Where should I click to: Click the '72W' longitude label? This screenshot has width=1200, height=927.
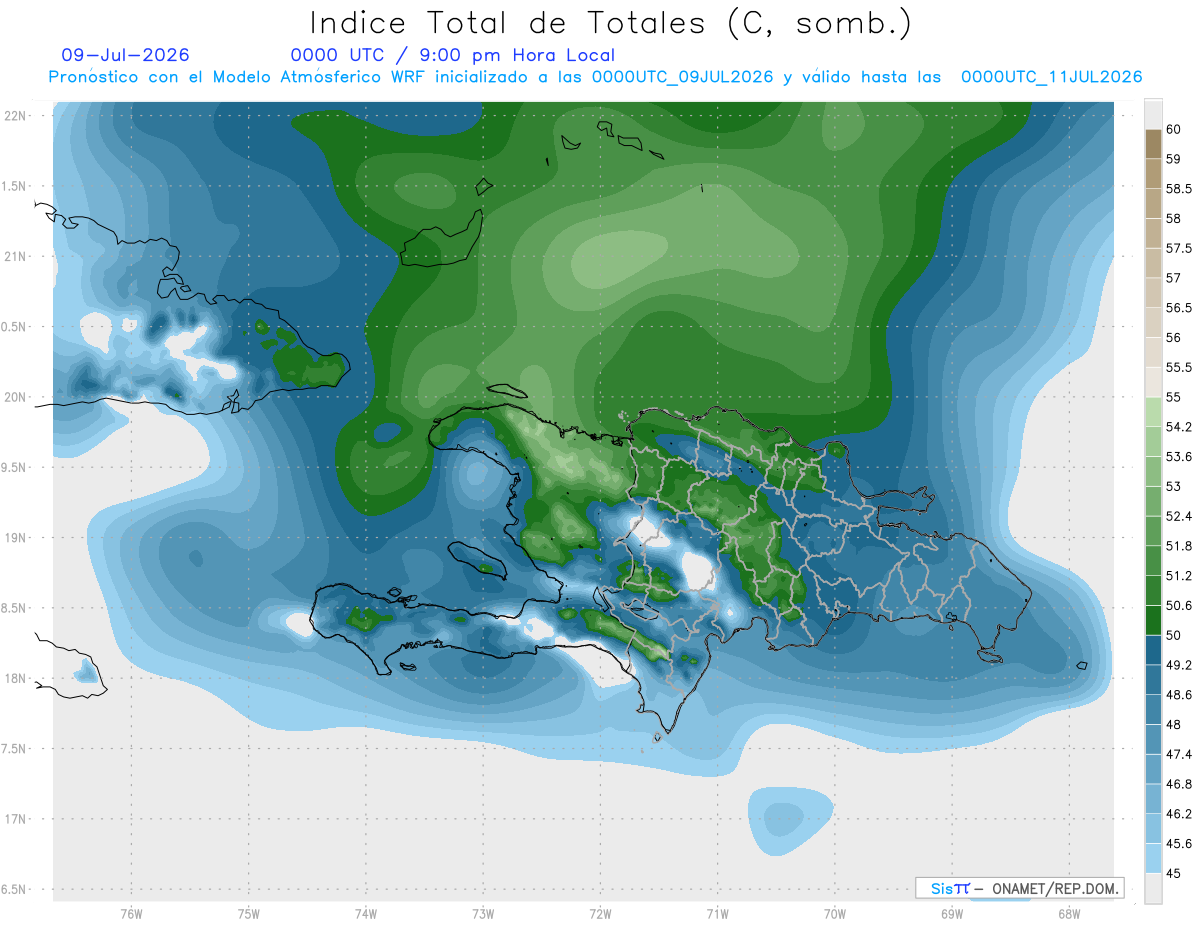(600, 913)
